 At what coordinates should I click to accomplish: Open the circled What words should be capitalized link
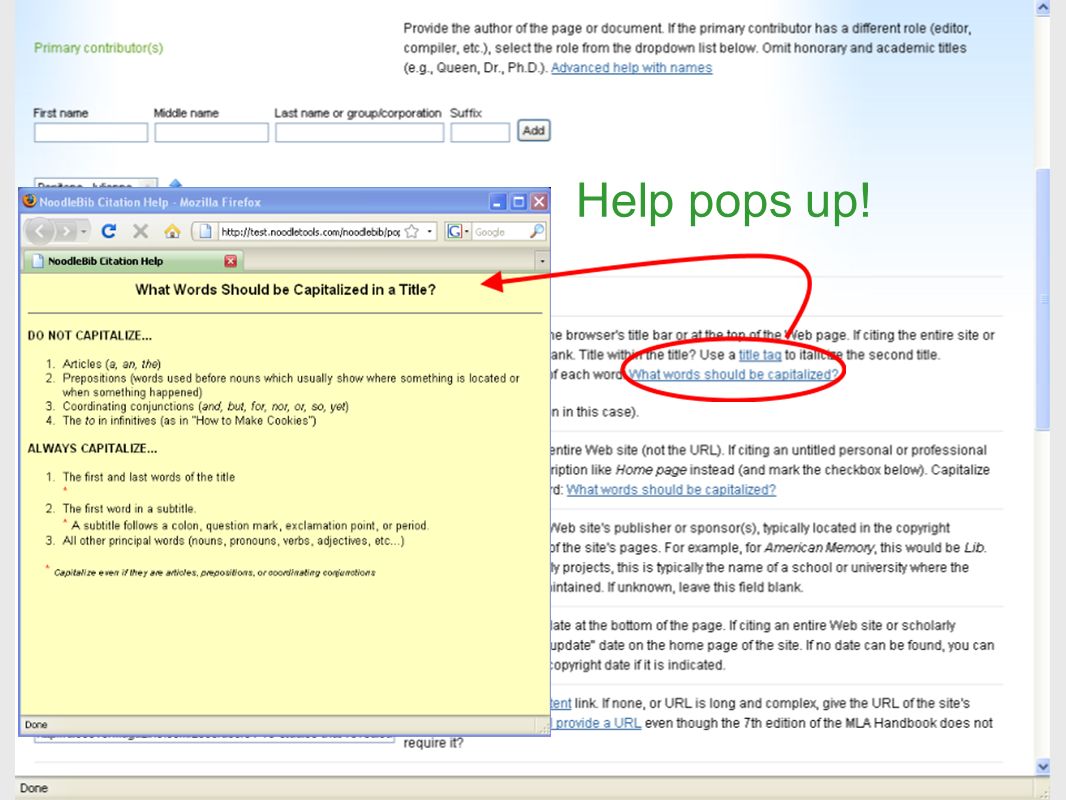coord(734,375)
